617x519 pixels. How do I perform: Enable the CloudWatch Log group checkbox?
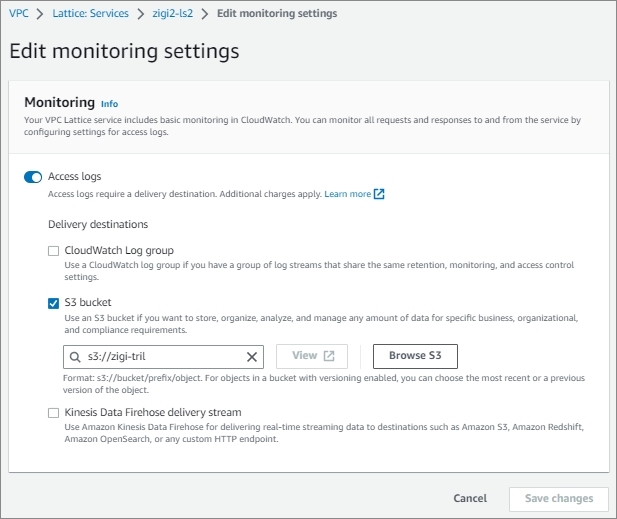[x=54, y=251]
